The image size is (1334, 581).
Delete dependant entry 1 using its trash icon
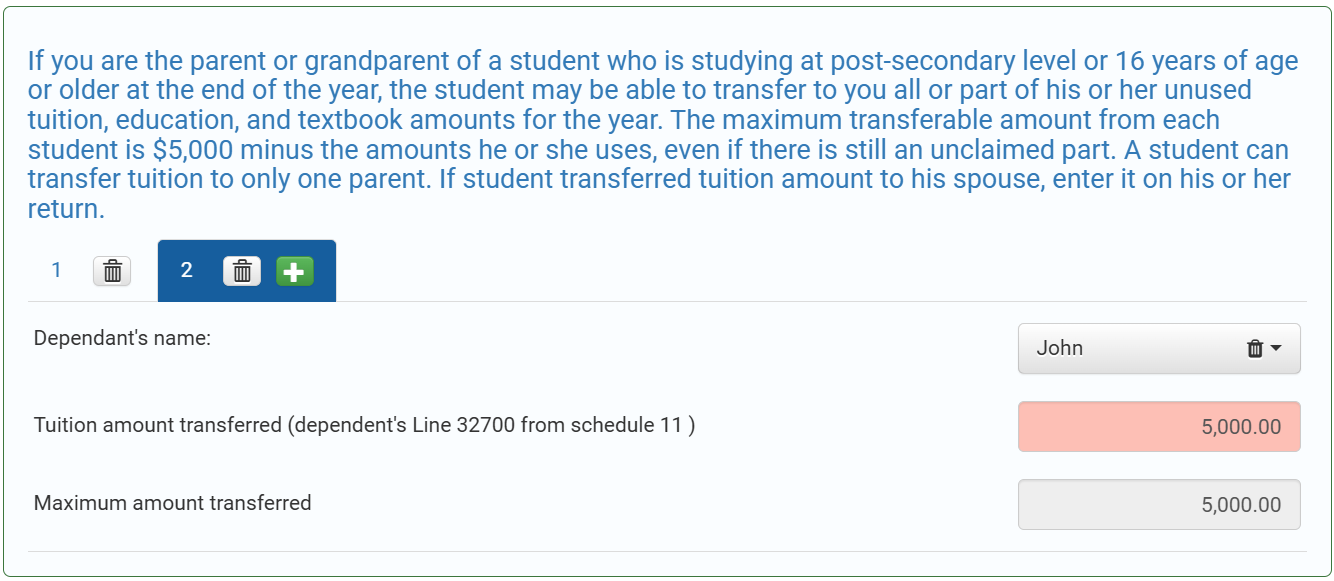pos(112,271)
